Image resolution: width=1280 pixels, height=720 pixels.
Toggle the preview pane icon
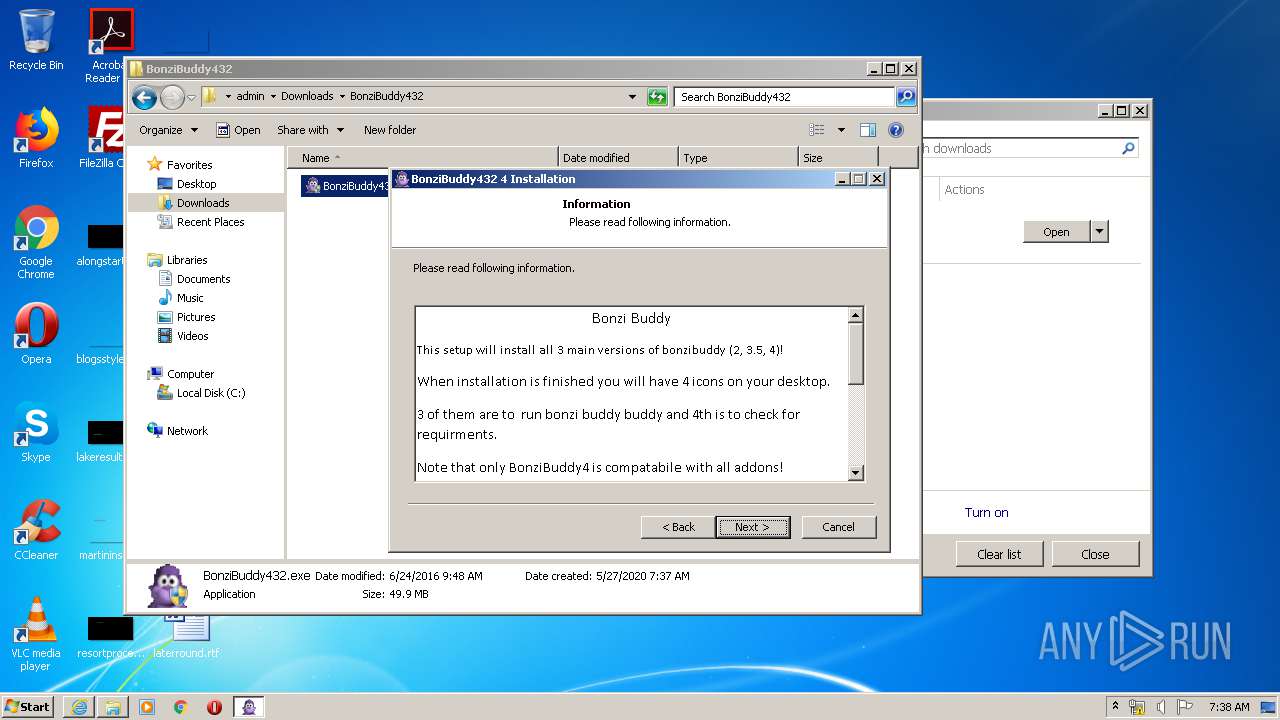(868, 130)
